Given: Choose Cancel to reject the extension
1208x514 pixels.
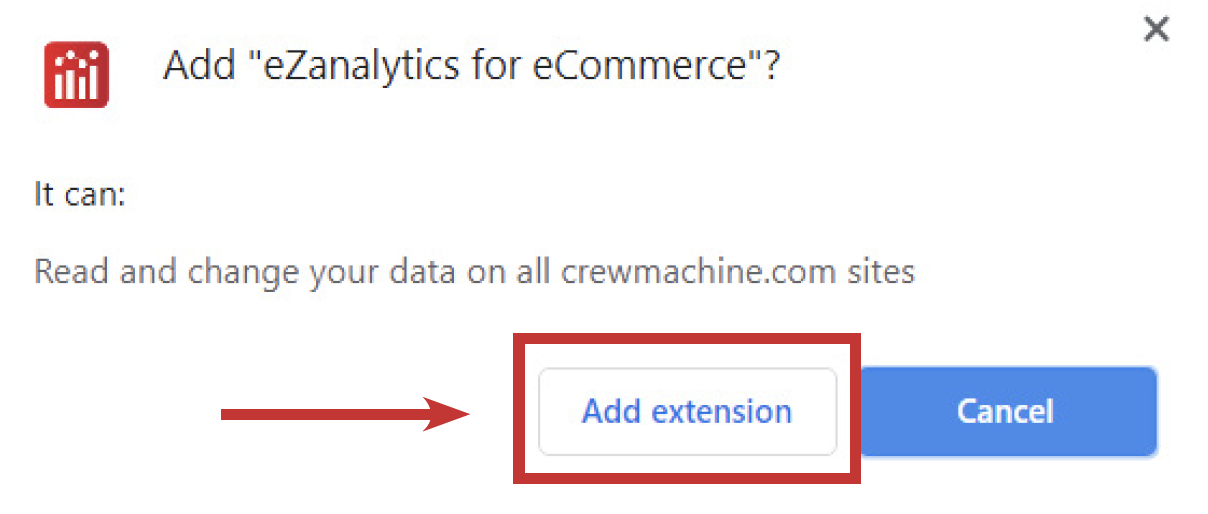Looking at the screenshot, I should [1008, 411].
